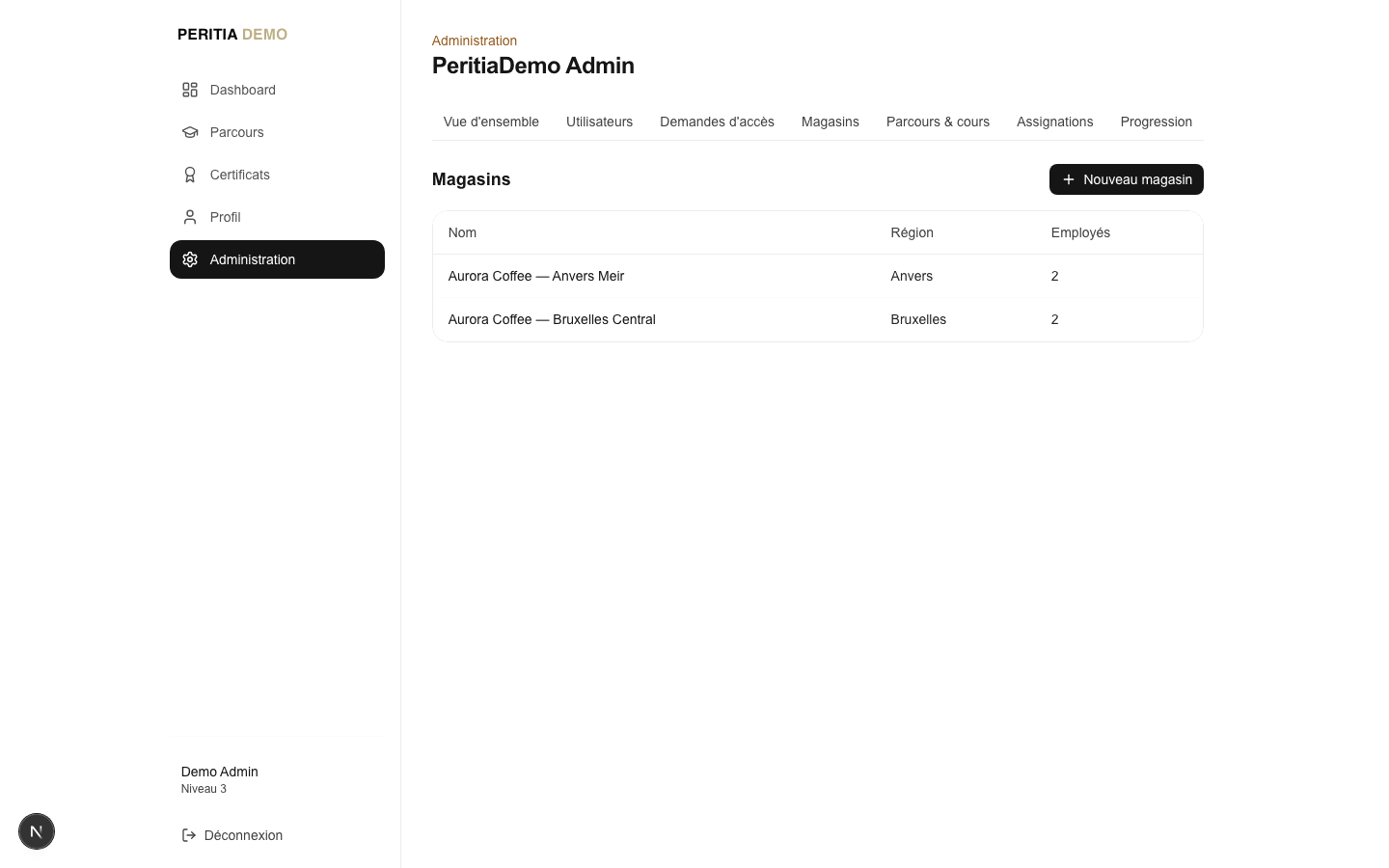The height and width of the screenshot is (868, 1389).
Task: Click employee count in Anvers Meir row
Action: (1055, 276)
